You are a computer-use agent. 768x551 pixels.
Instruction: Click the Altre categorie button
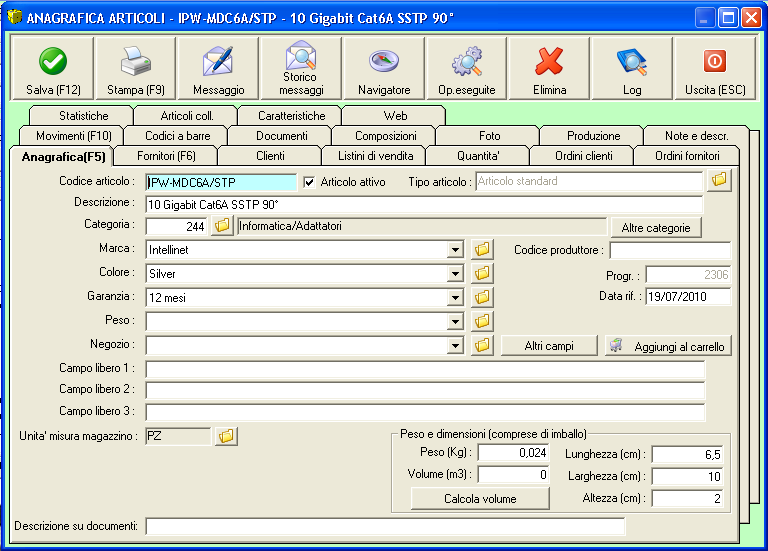[x=656, y=228]
